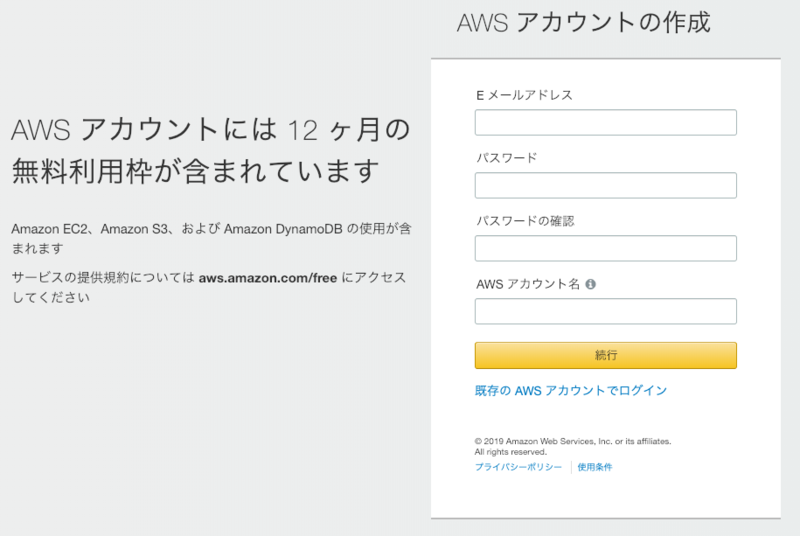Open 既存の AWS アカウントでログイン link
The width and height of the screenshot is (800, 536).
[570, 390]
